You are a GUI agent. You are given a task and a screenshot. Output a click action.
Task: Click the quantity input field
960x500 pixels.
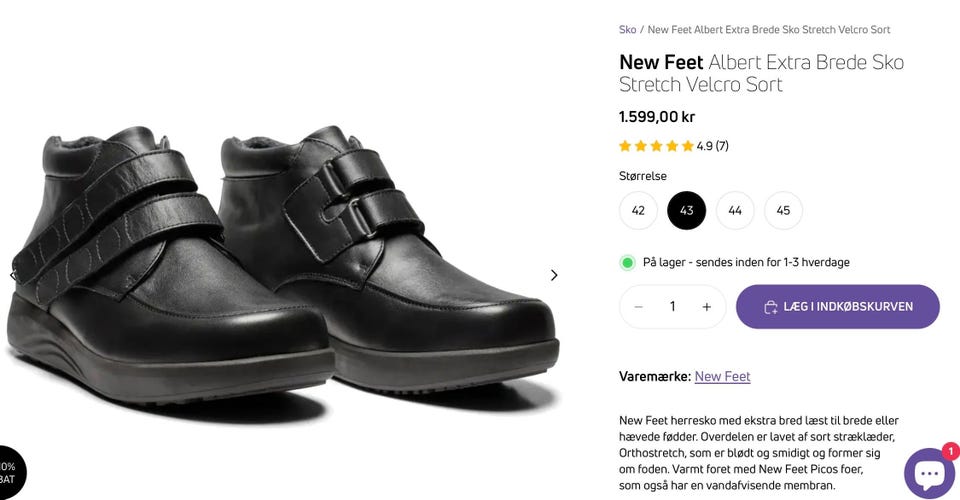(672, 307)
